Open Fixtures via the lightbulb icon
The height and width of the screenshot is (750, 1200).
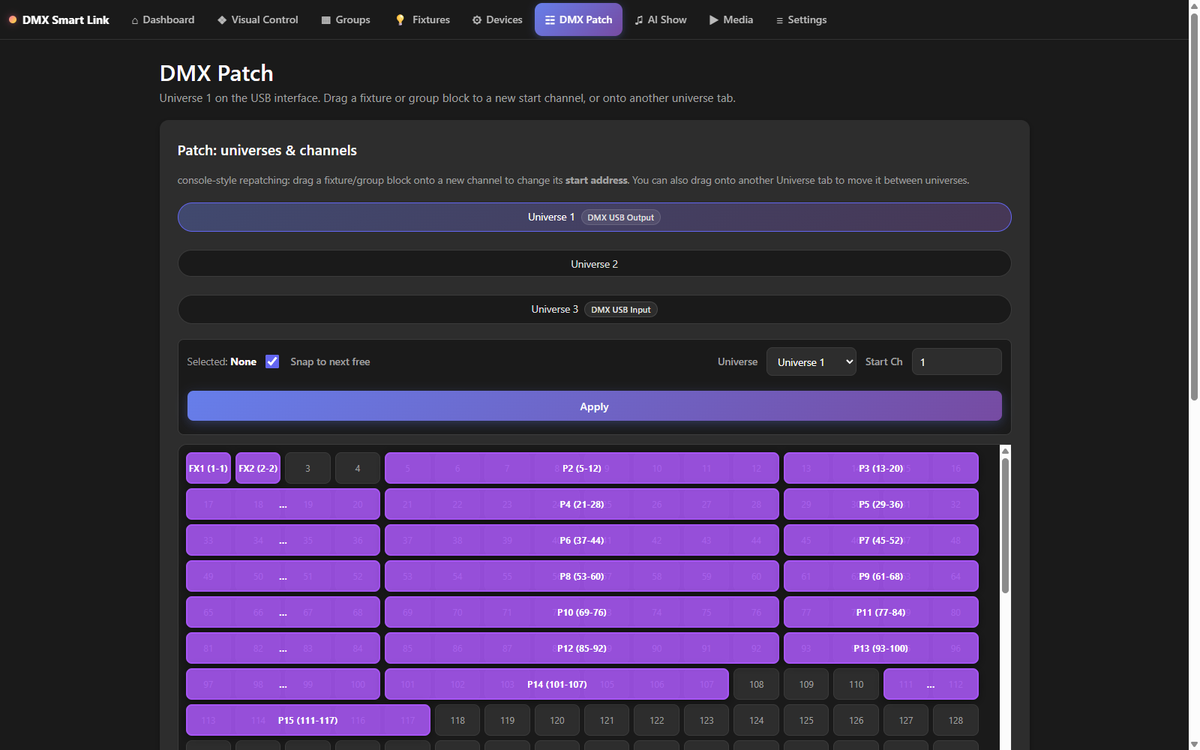400,20
